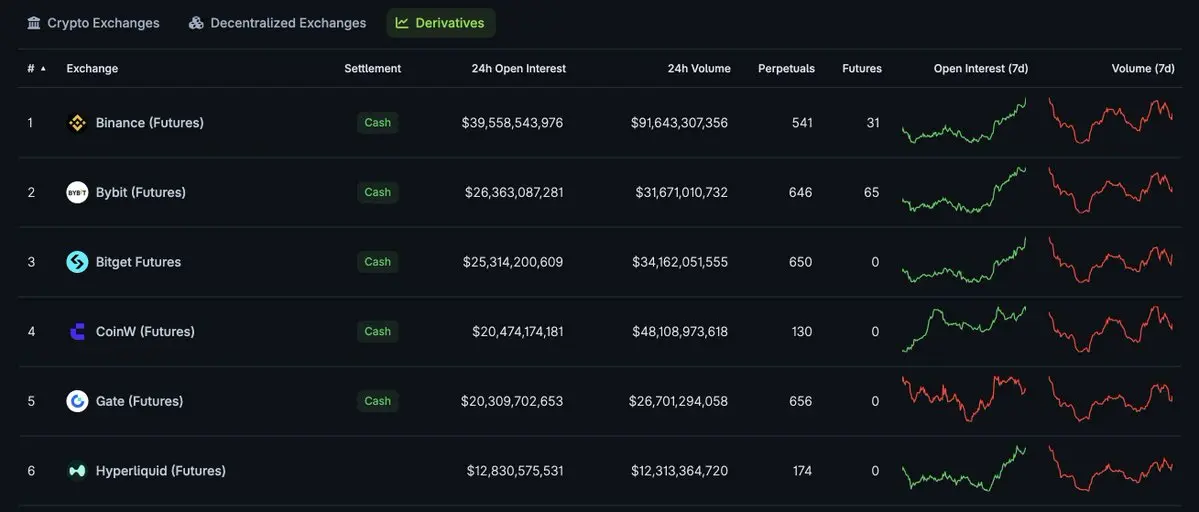Viewport: 1199px width, 512px height.
Task: Click the cubes icon beside Decentralized Exchanges
Action: 197,23
